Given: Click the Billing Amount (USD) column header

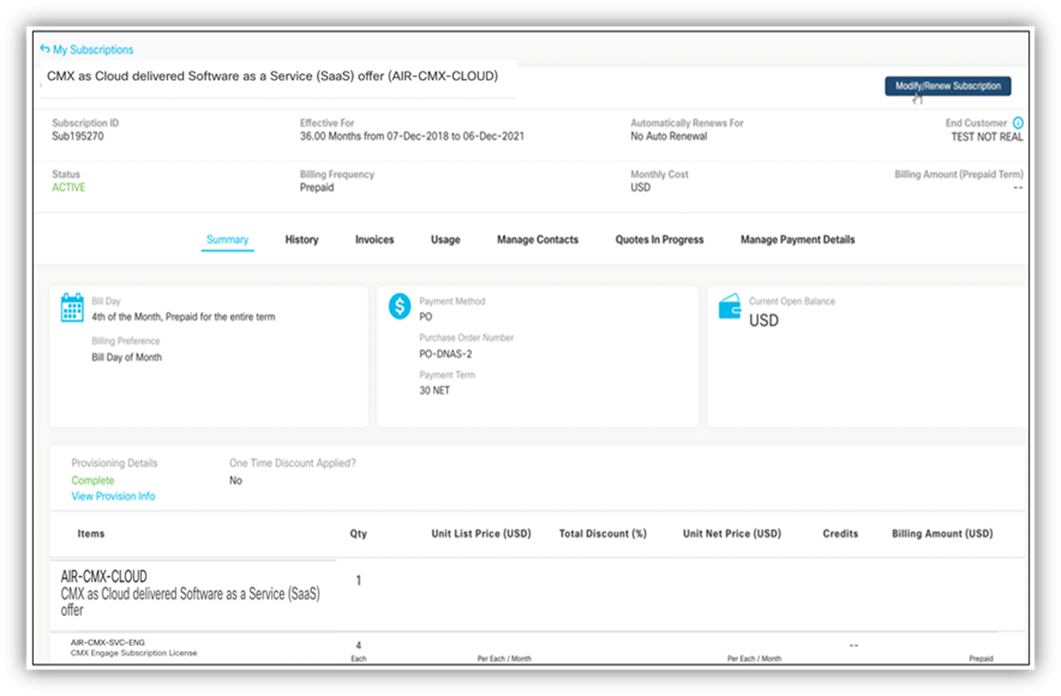Looking at the screenshot, I should [942, 534].
